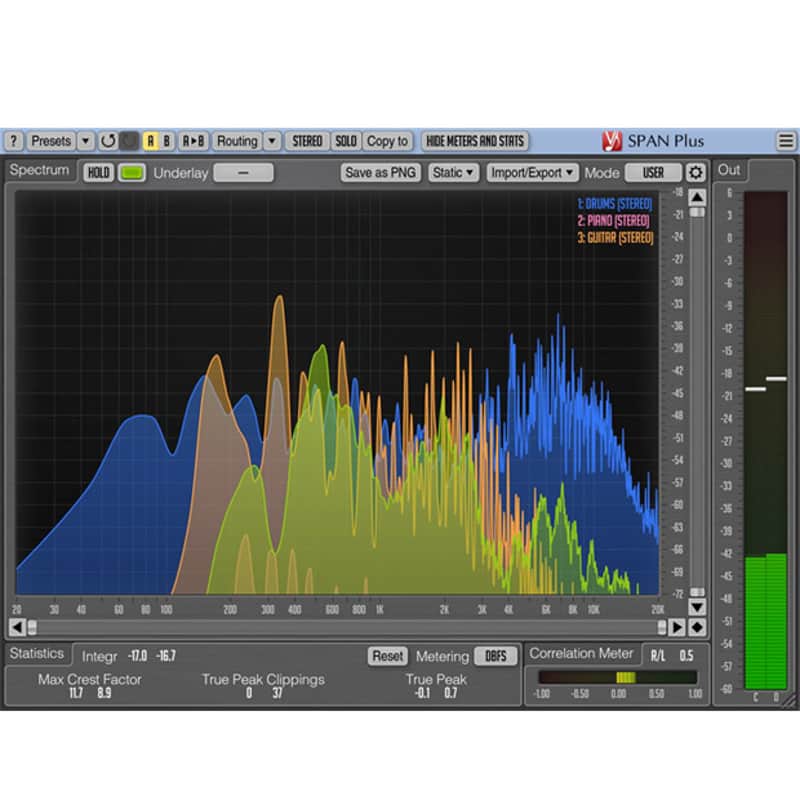The height and width of the screenshot is (800, 800).
Task: Click the True Peak label
Action: coord(436,680)
